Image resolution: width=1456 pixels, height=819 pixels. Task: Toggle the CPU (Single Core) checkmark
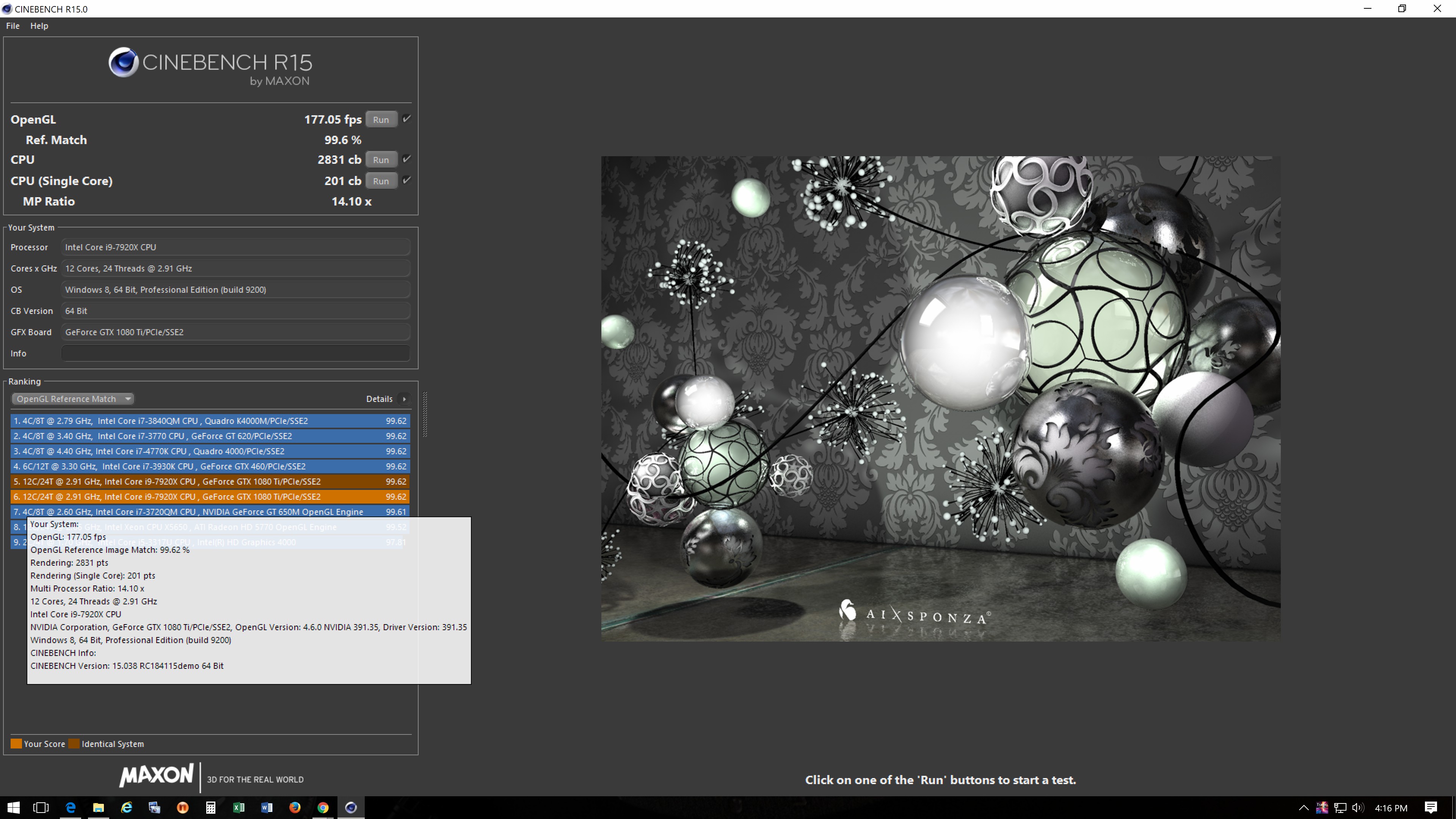tap(406, 180)
